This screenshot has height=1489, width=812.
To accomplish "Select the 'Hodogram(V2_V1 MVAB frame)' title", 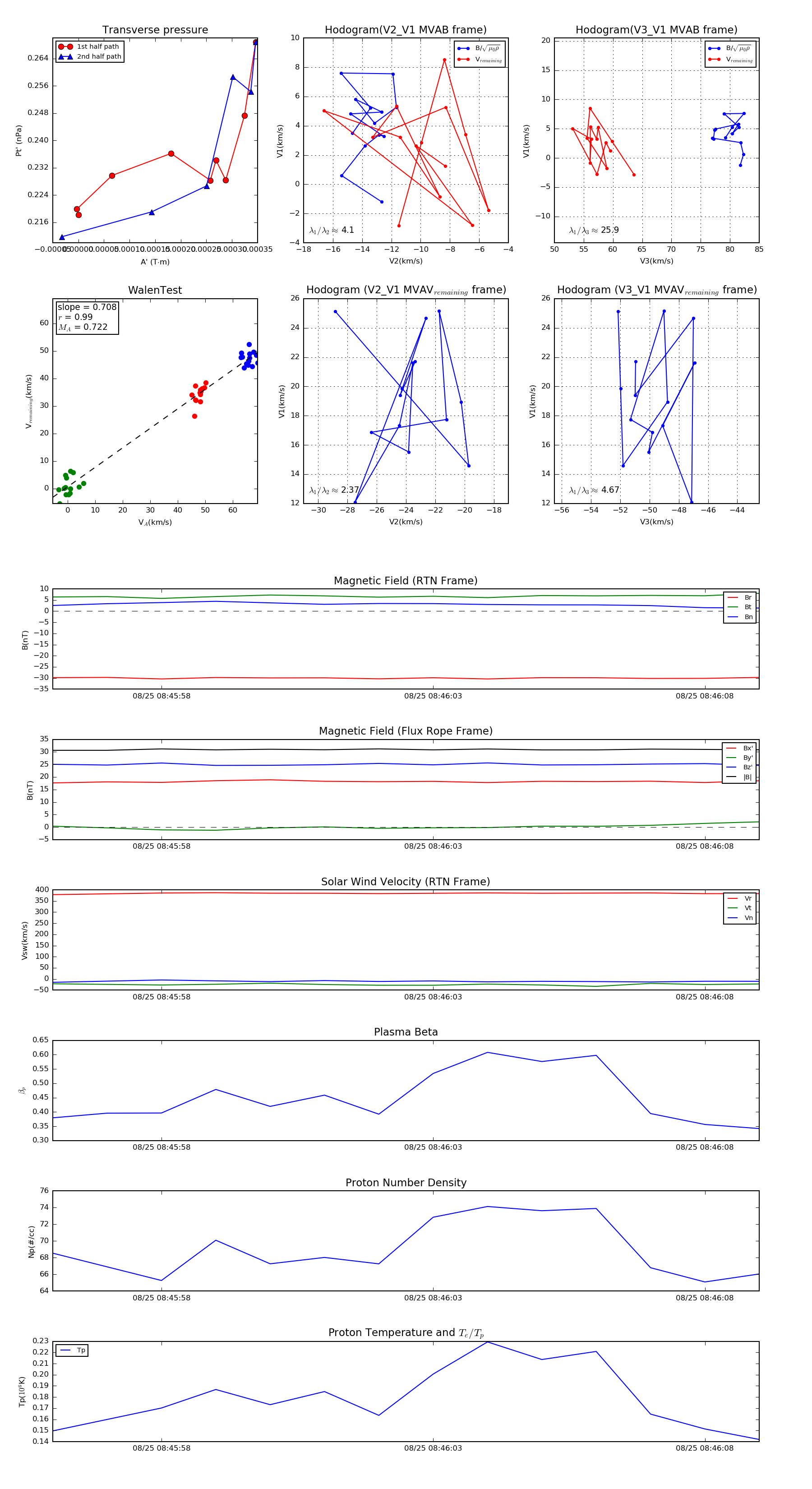I will click(406, 30).
